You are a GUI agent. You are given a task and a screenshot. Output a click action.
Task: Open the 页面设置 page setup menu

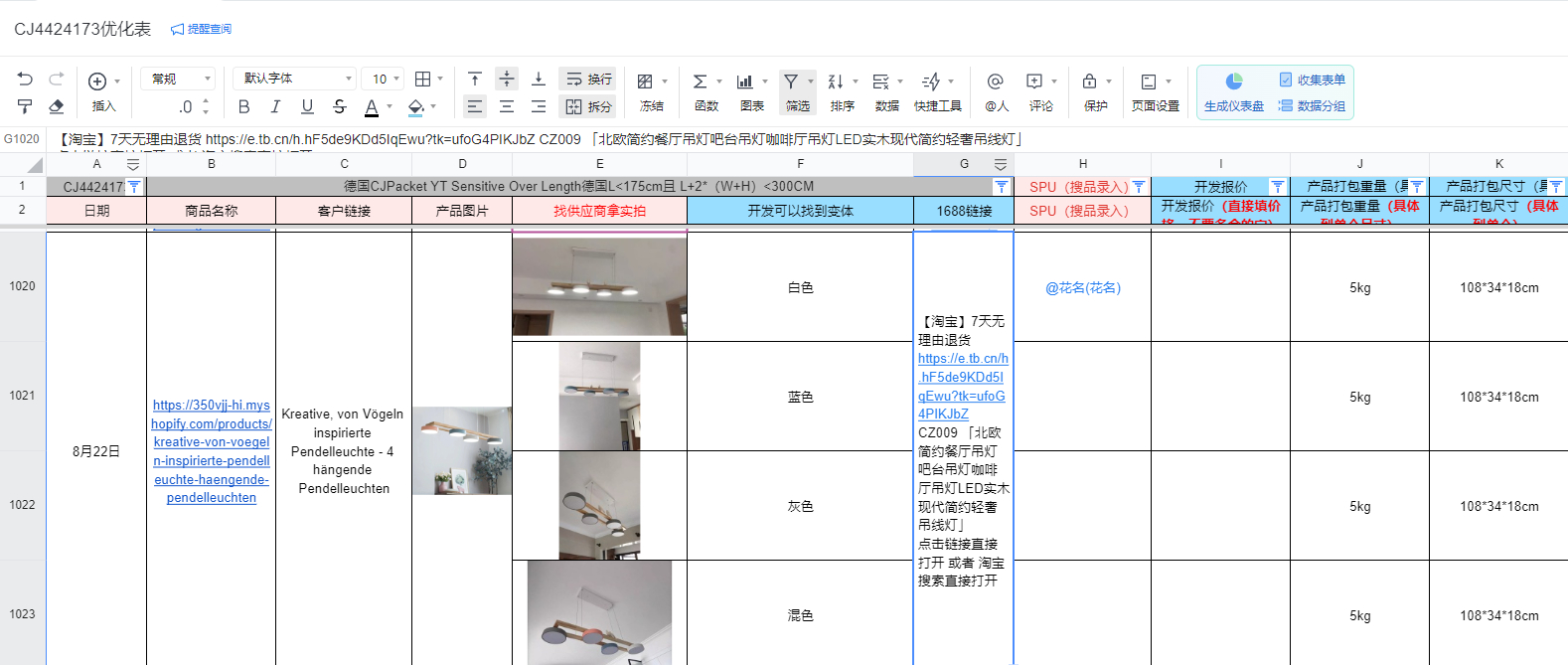(x=1155, y=91)
